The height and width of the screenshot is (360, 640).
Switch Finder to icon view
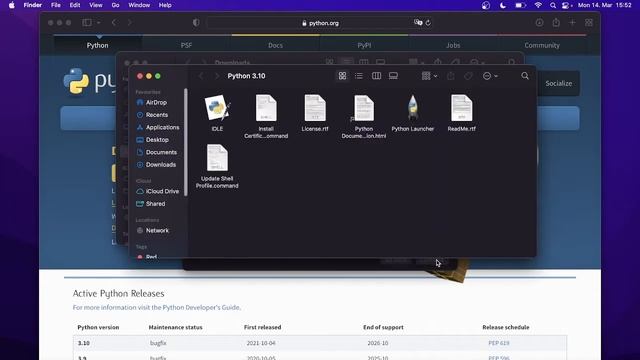pos(342,76)
